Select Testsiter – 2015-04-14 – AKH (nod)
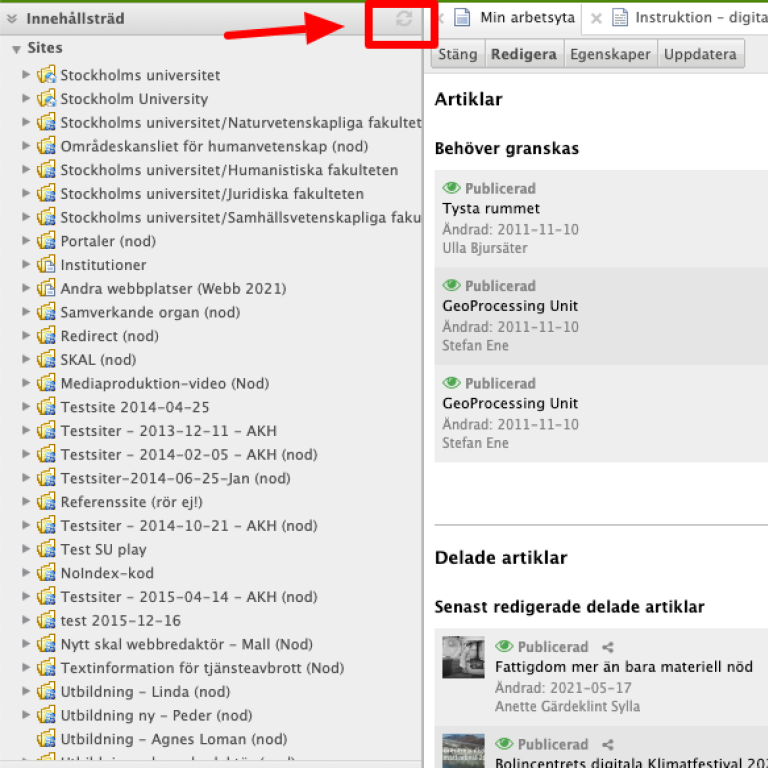Viewport: 768px width, 768px height. click(189, 597)
